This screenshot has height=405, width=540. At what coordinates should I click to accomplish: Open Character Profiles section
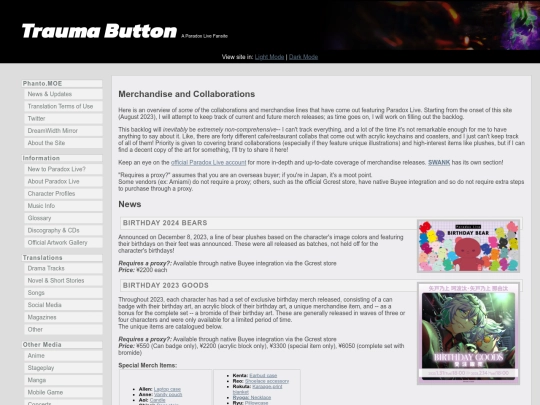click(x=63, y=194)
